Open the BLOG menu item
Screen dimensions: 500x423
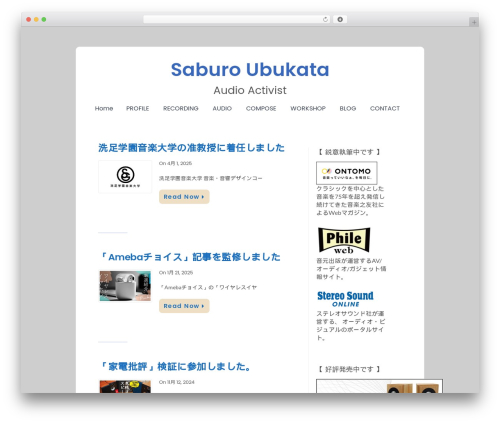(x=348, y=108)
